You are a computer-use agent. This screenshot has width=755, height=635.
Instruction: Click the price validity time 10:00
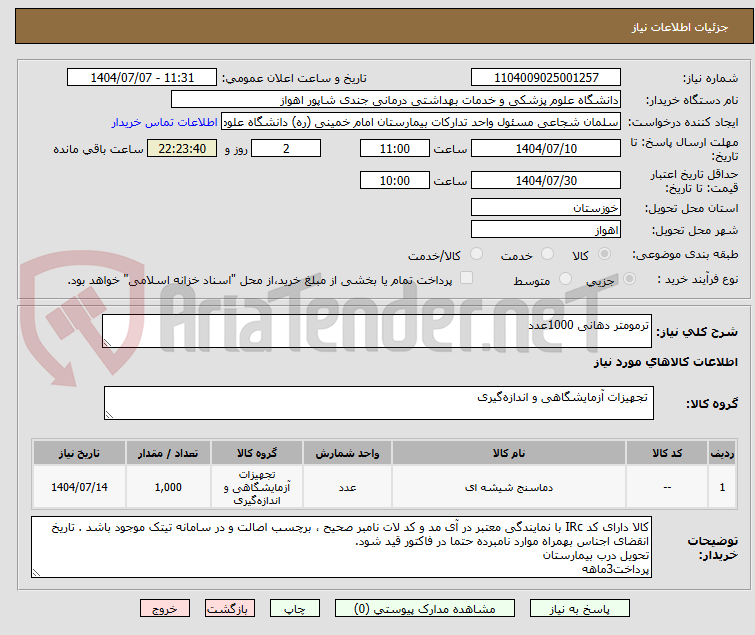click(395, 180)
